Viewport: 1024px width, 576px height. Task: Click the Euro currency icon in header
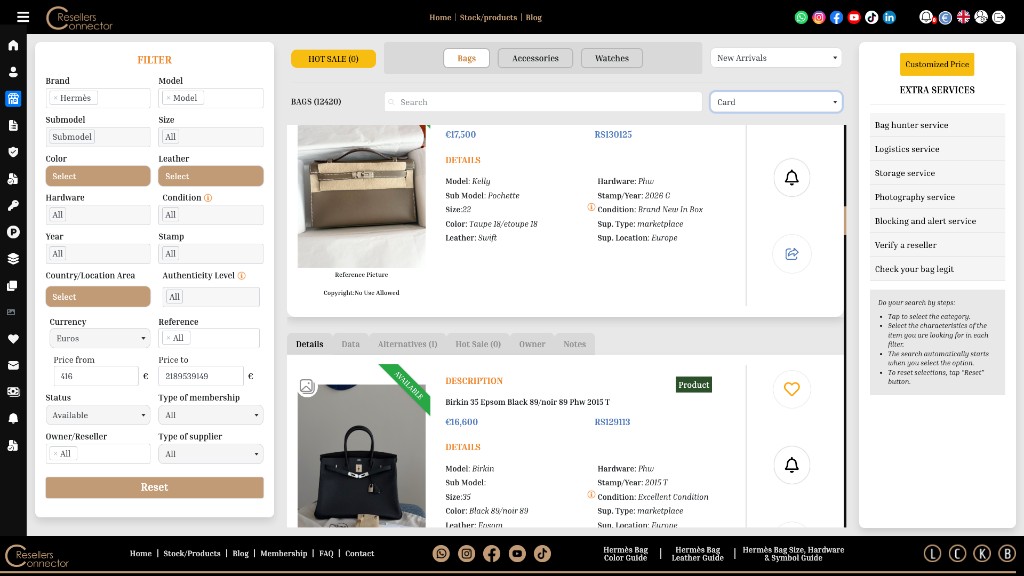point(945,18)
